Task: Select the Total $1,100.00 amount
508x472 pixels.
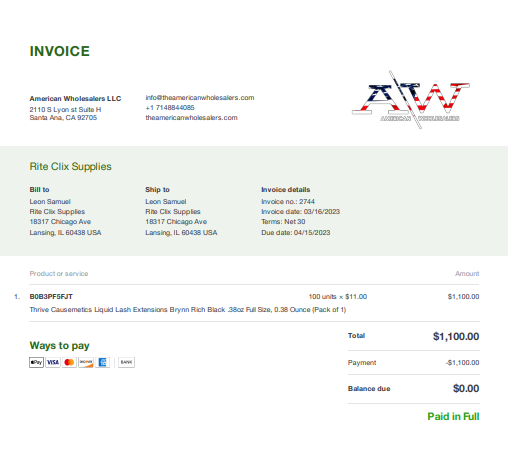Action: click(456, 336)
